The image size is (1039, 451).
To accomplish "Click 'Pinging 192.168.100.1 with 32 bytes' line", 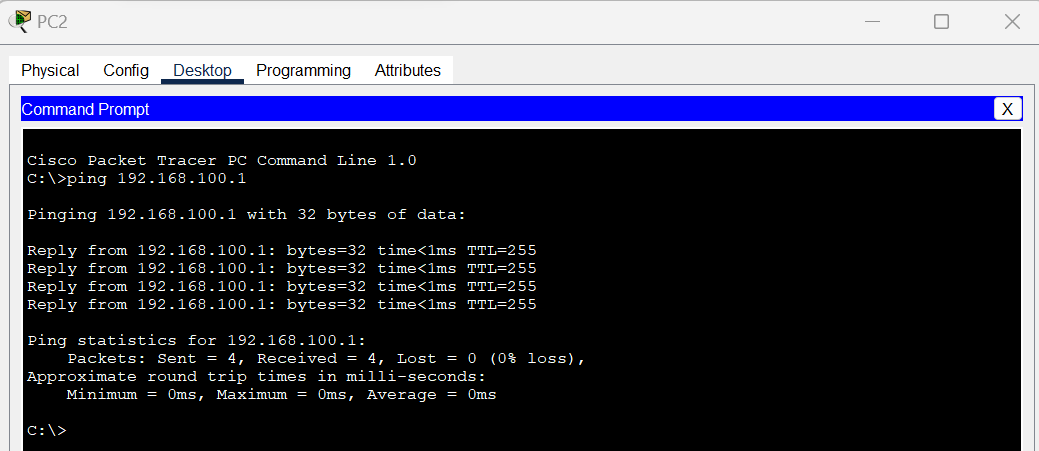I will coord(246,215).
